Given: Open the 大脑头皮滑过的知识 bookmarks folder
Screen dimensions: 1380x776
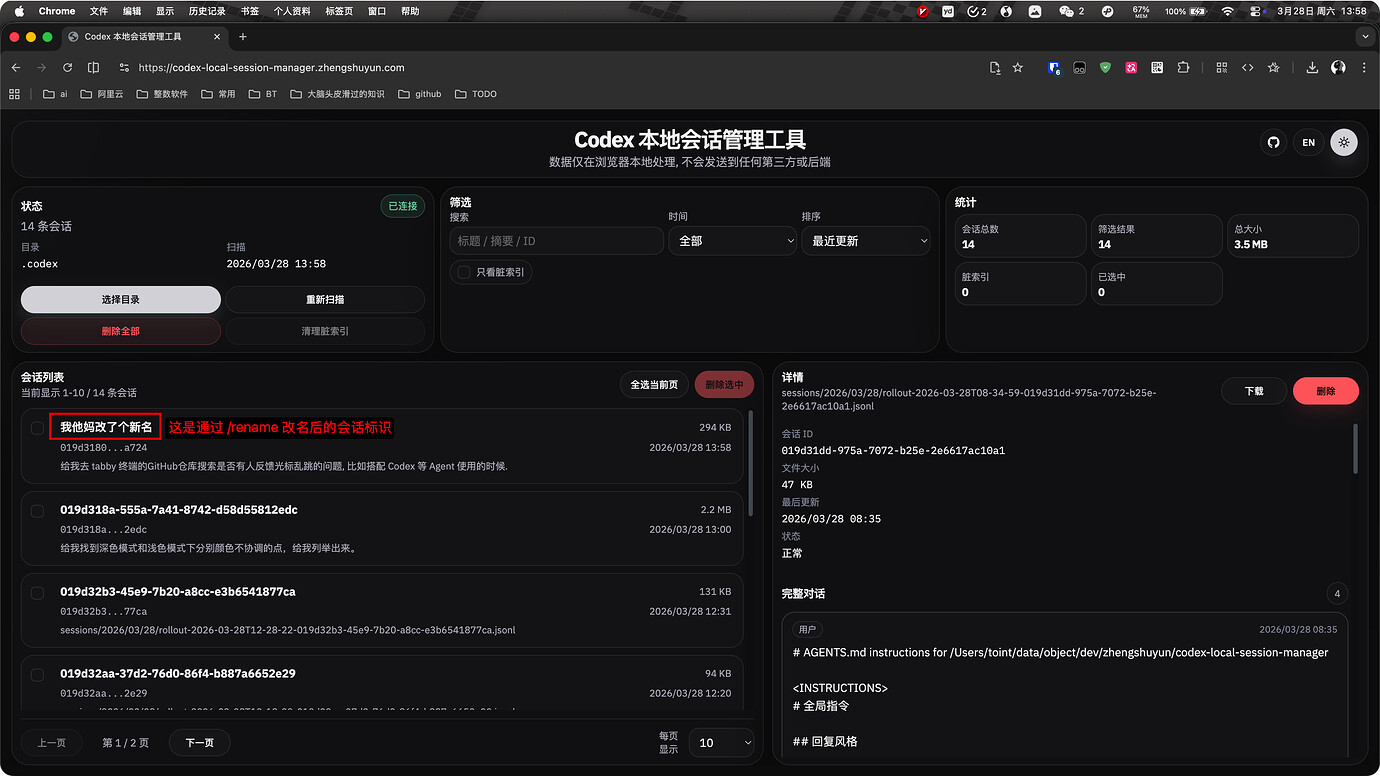Looking at the screenshot, I should (337, 94).
